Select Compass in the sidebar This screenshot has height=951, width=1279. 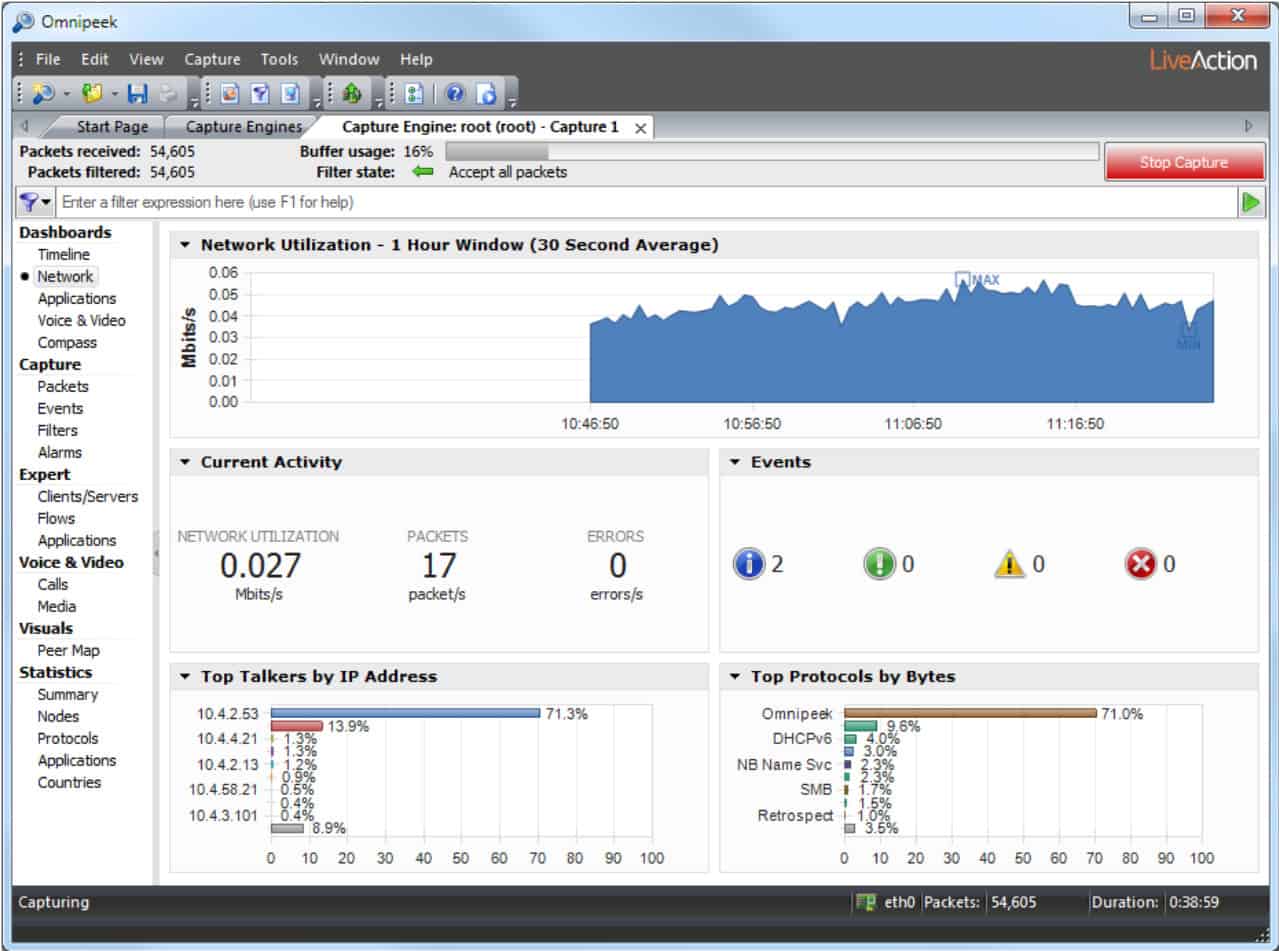[x=67, y=343]
